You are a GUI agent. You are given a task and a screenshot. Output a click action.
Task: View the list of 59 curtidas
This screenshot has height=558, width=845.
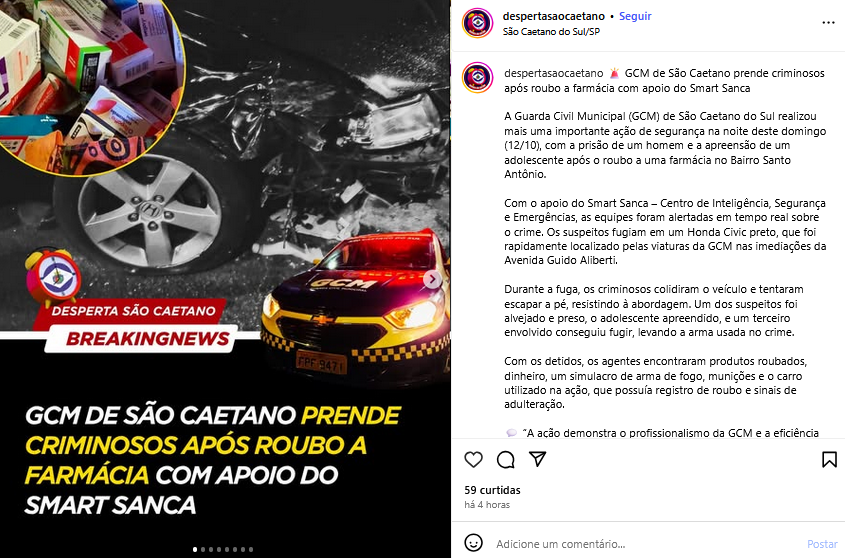[492, 490]
